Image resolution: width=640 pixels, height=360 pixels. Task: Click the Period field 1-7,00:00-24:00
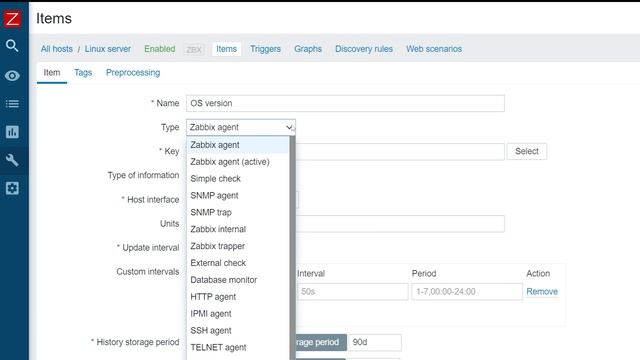click(467, 291)
